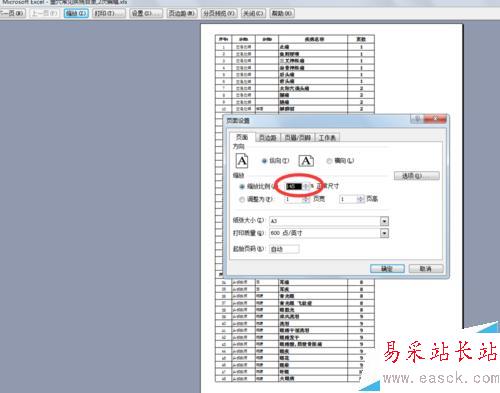Click the portrait orientation page icon
Screen dimensions: 500x393
(242, 161)
